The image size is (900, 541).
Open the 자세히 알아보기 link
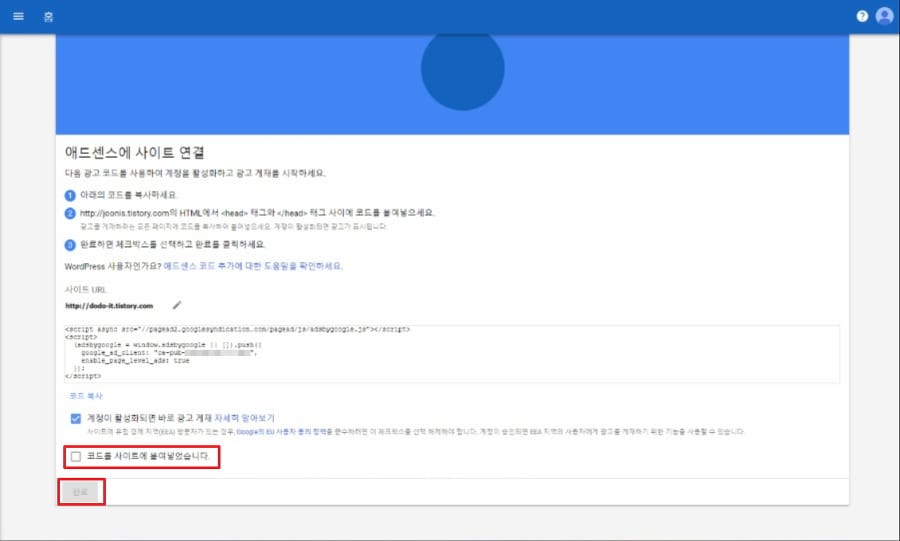click(x=245, y=418)
